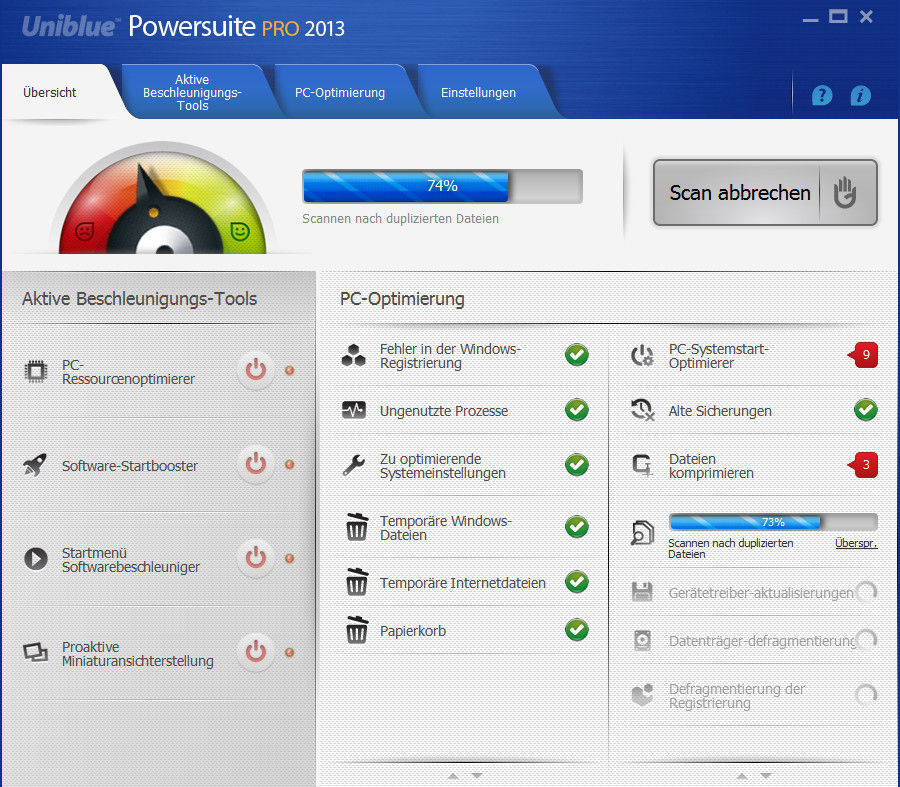Viewport: 900px width, 787px height.
Task: Click the PC-Systemstart-Optimierer power icon
Action: click(x=642, y=355)
